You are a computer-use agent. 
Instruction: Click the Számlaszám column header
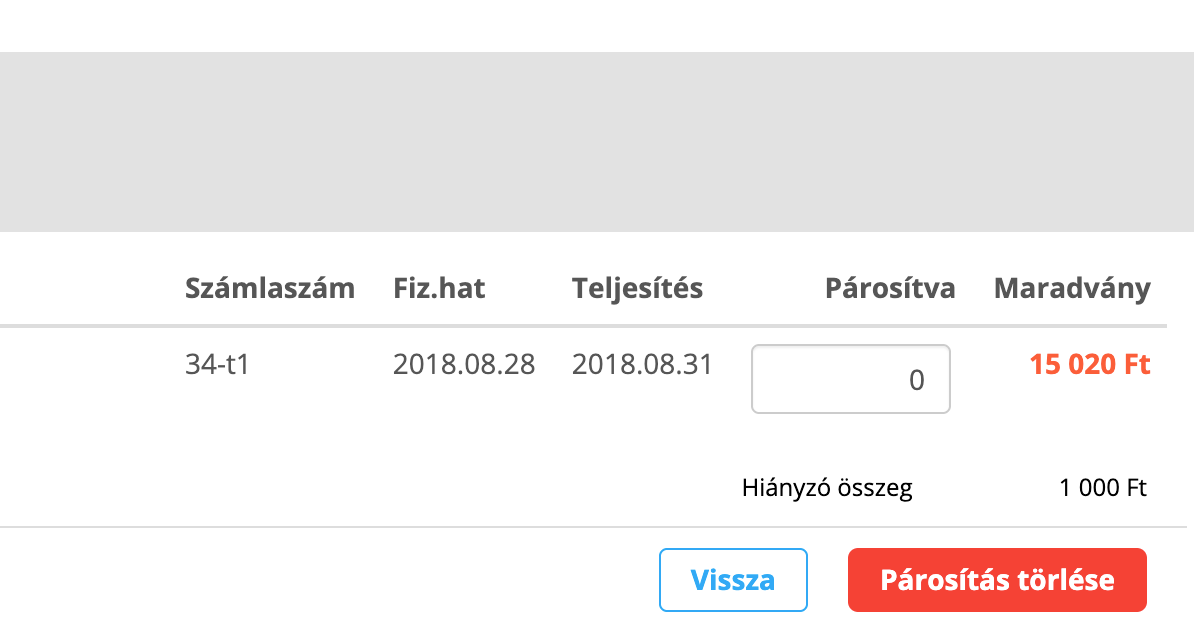click(x=269, y=289)
